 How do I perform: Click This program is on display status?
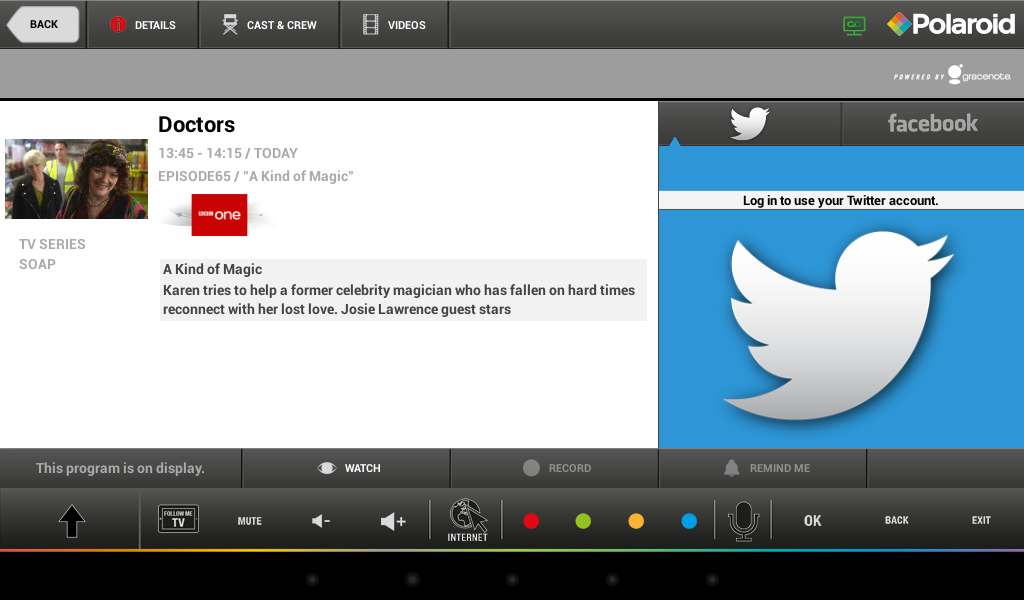120,468
